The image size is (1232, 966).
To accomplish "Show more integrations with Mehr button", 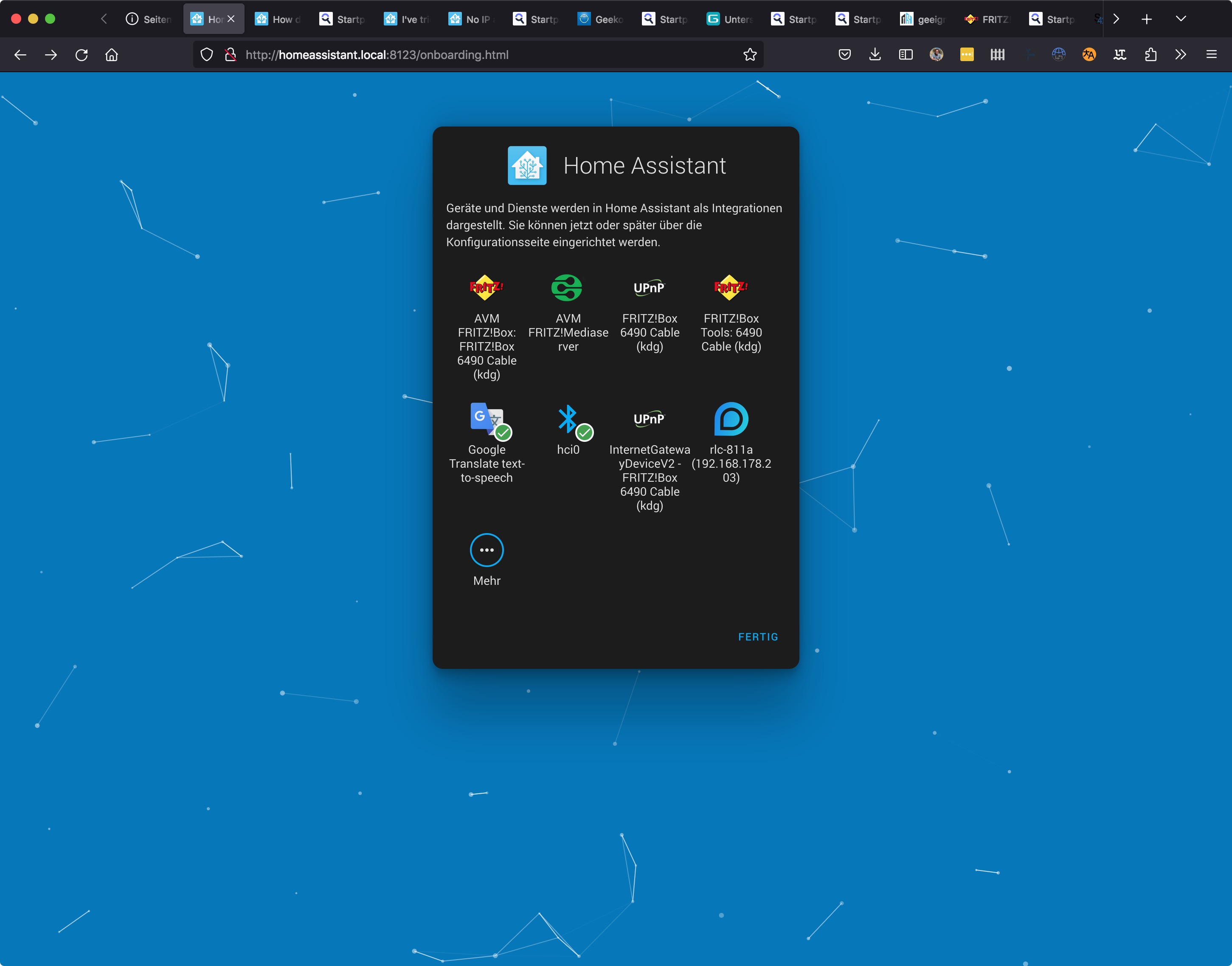I will point(487,550).
